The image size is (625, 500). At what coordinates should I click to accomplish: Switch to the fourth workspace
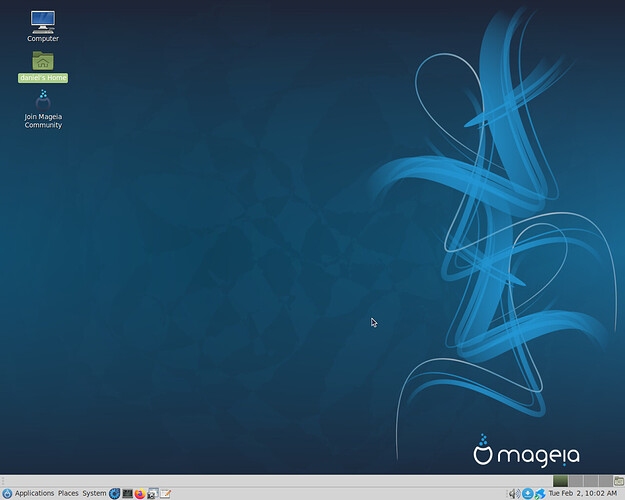tap(605, 480)
